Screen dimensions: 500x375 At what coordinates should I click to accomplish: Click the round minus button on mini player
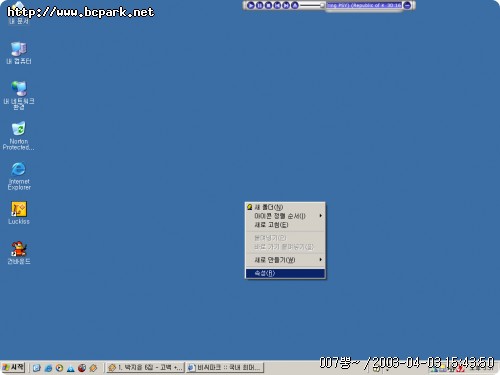407,5
